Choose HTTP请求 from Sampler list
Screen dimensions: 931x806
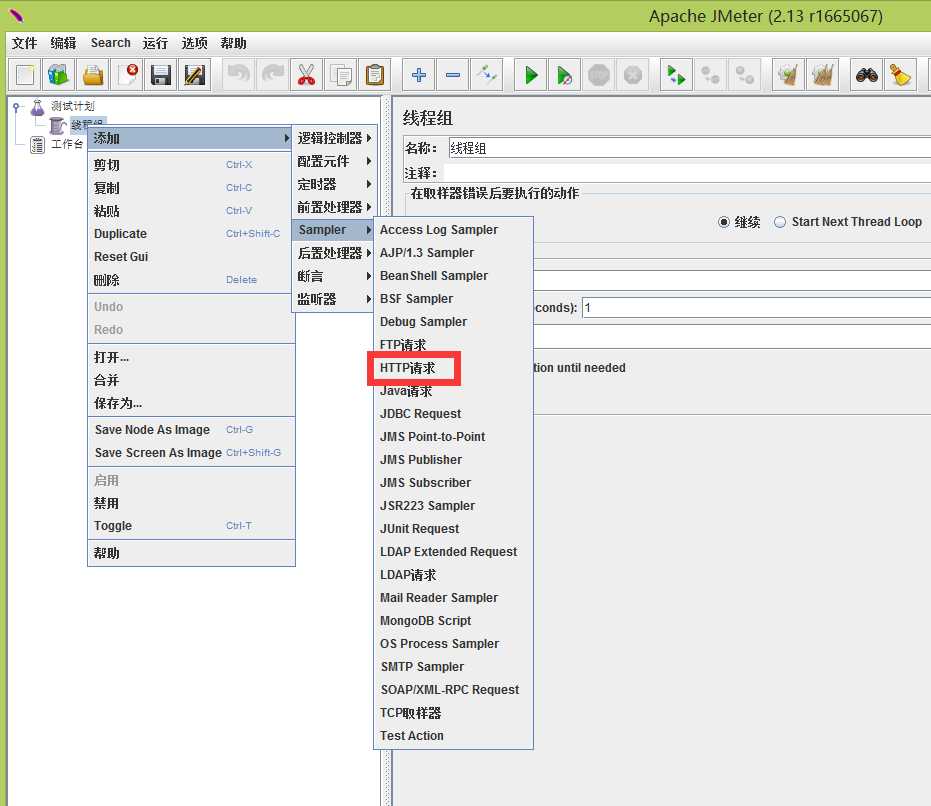pos(407,368)
